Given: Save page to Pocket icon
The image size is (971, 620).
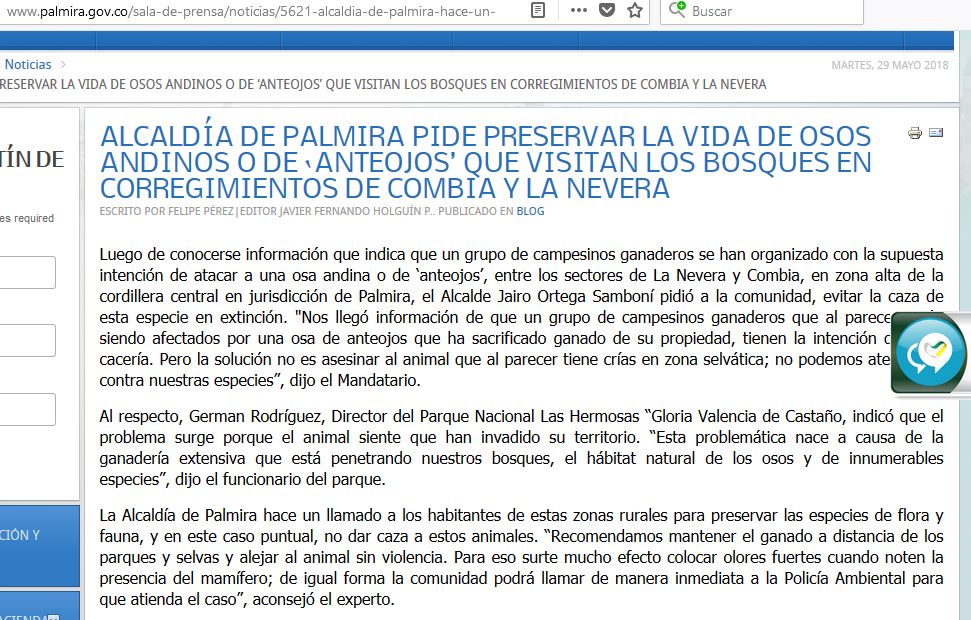Looking at the screenshot, I should tap(607, 10).
